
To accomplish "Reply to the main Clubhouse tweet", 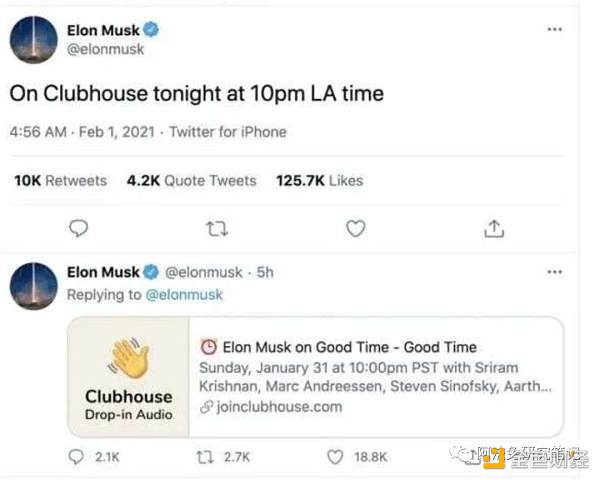I will (79, 229).
